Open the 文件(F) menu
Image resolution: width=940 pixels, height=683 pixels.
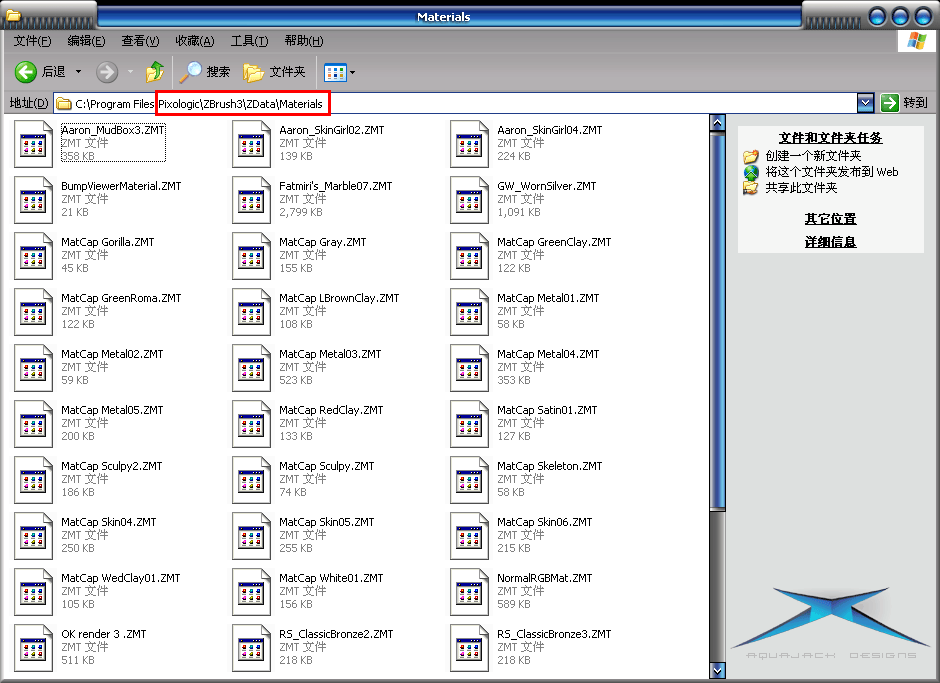click(32, 41)
